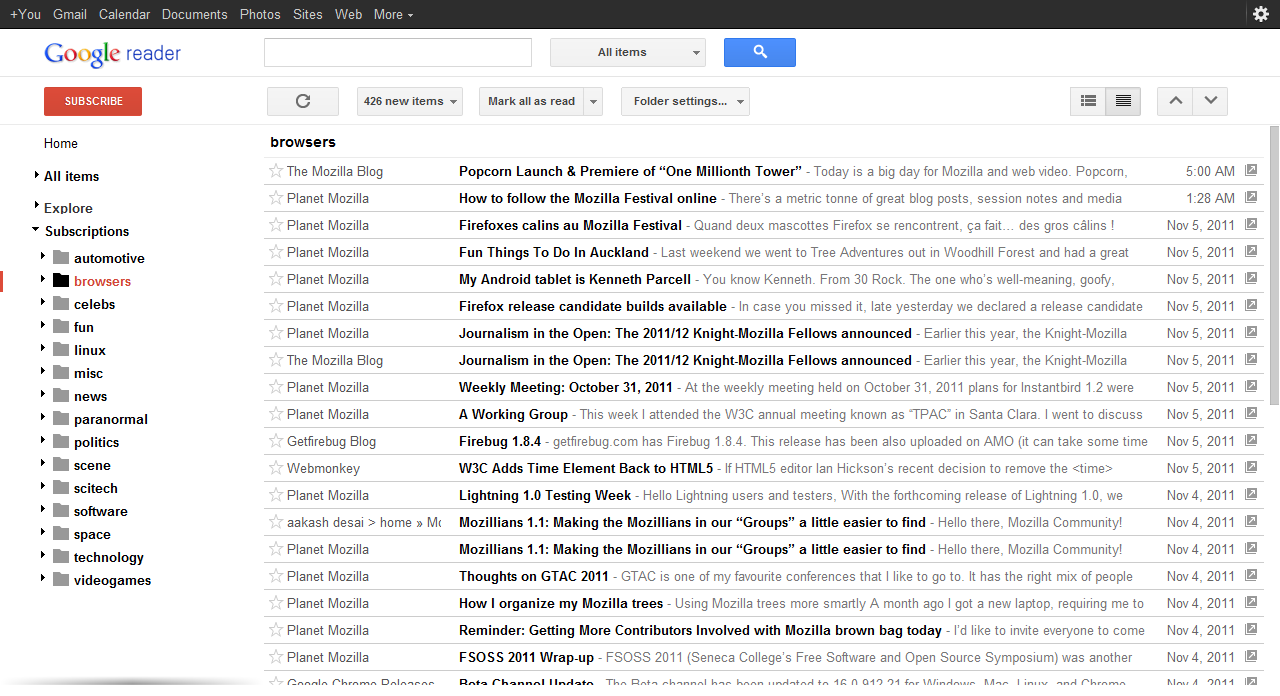Click the videogames folder icon
This screenshot has width=1280, height=696.
pyautogui.click(x=61, y=580)
